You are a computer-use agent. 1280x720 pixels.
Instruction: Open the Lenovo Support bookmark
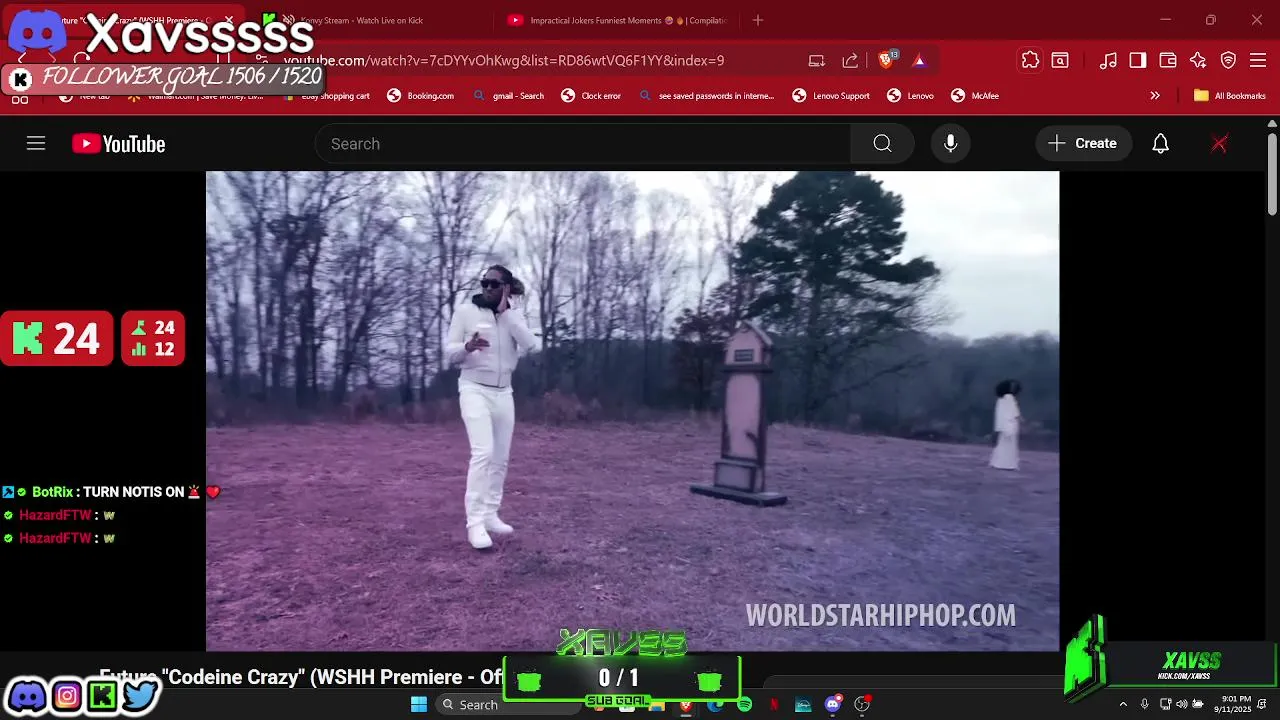click(x=831, y=96)
